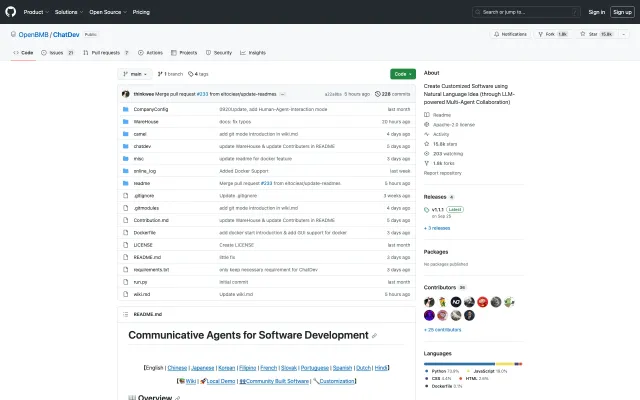Viewport: 640px width, 400px height.
Task: Open the README.md file in the list
Action: (x=147, y=257)
